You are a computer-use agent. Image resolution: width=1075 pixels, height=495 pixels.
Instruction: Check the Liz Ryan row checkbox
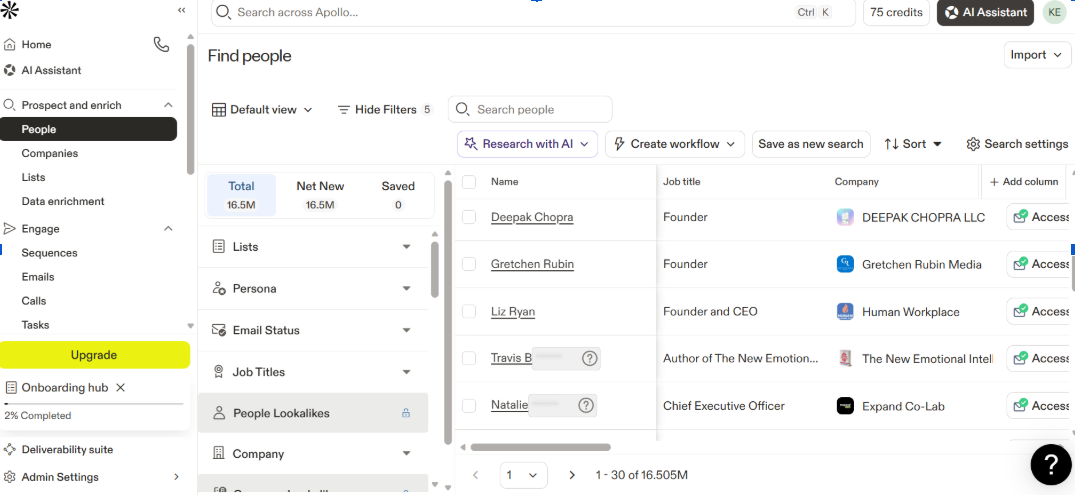pyautogui.click(x=469, y=311)
